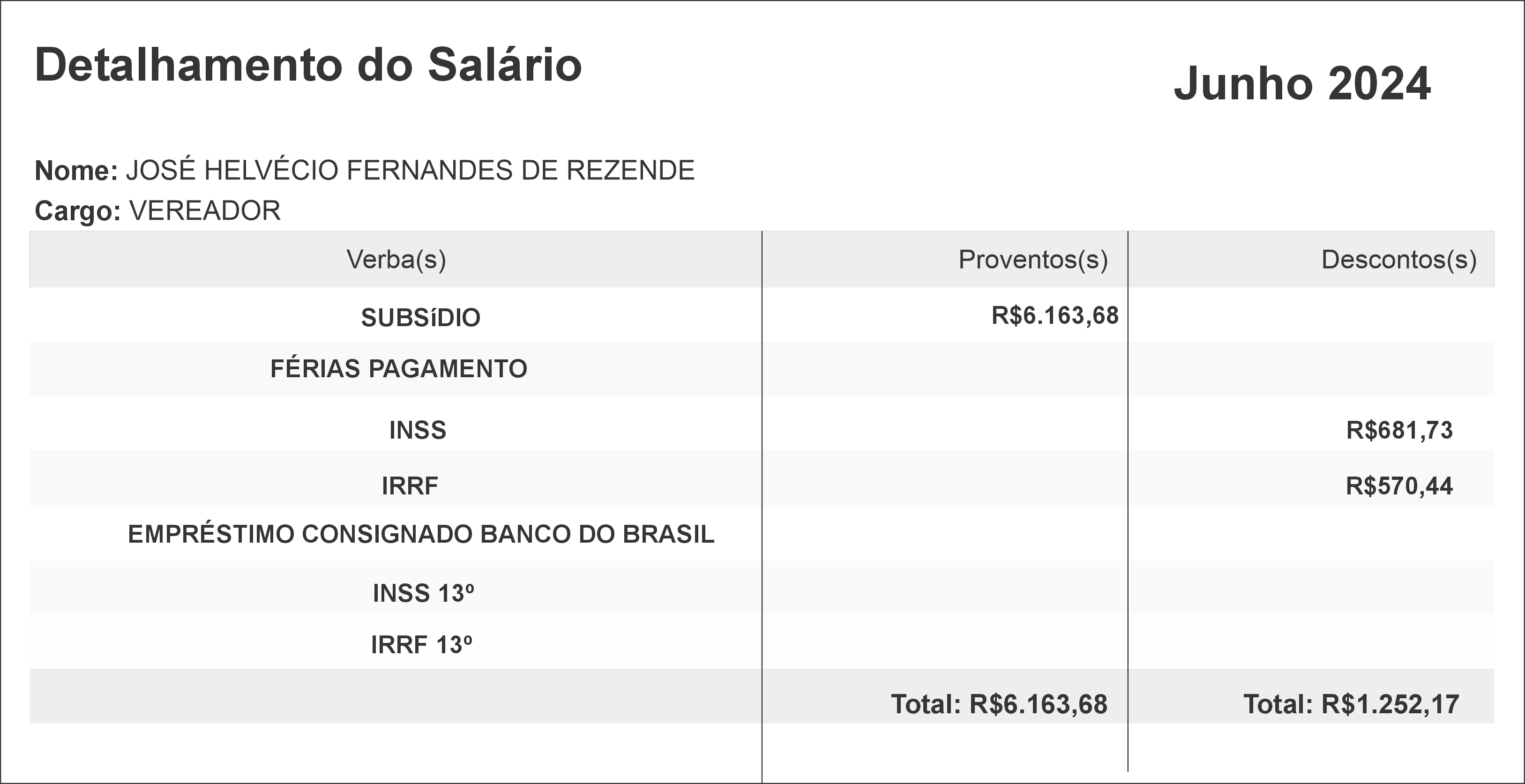The image size is (1525, 784).
Task: Select the FÉRIAS PAGAMENTO row label
Action: click(398, 369)
